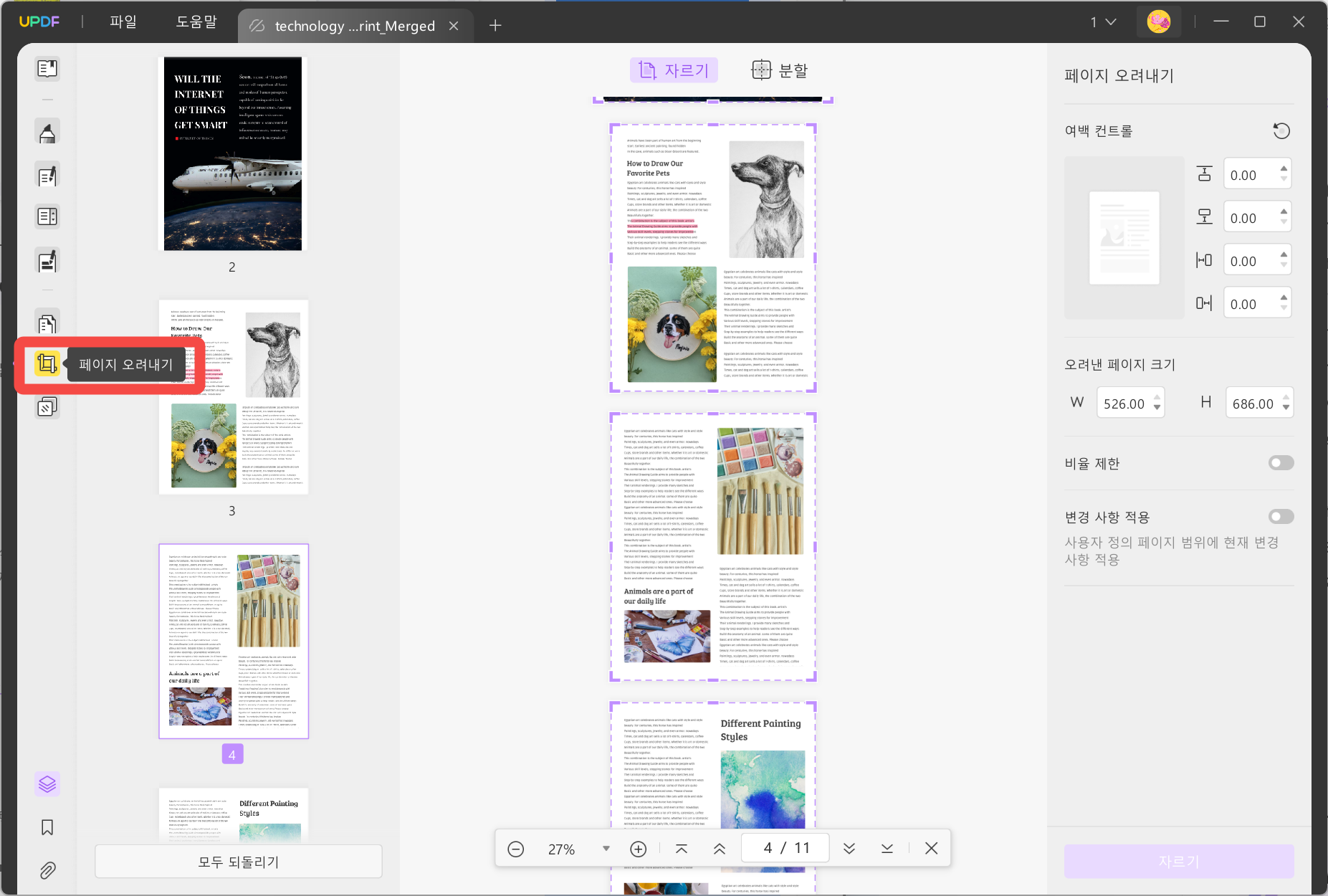Open the Watermark and background tool
Screen dimensions: 1328x896
tap(47, 406)
